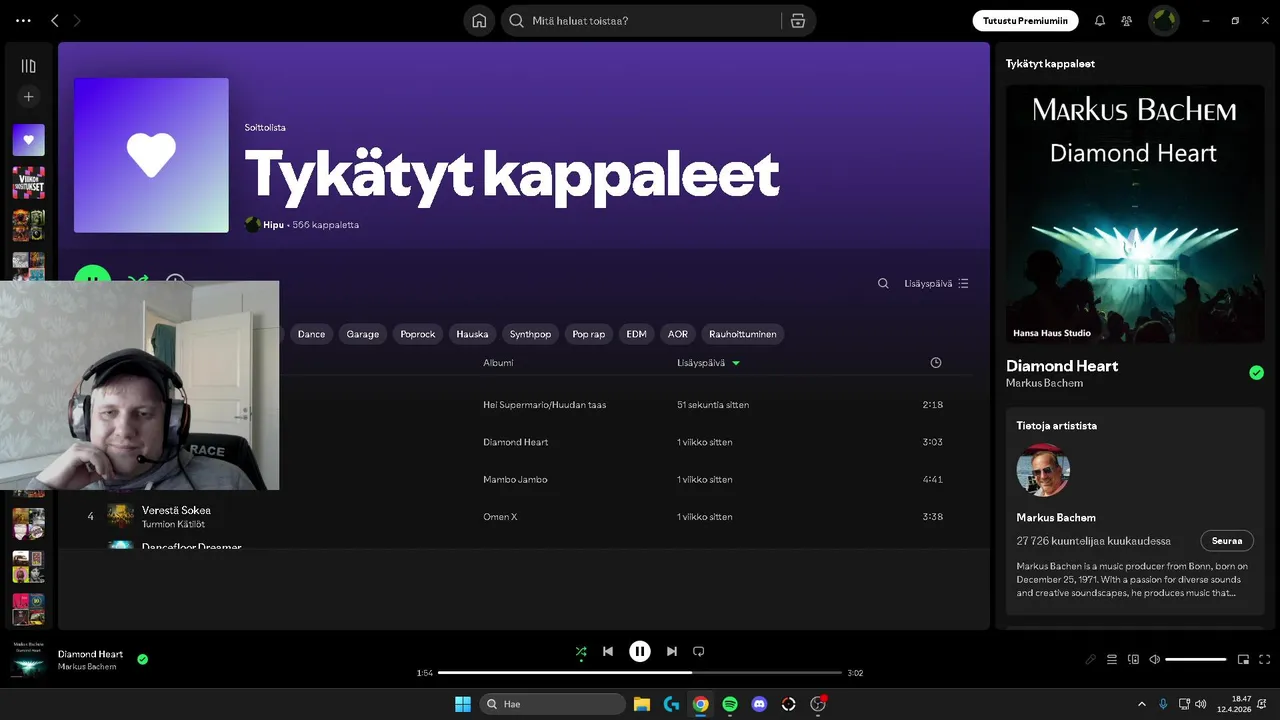Switch to full screen player
The height and width of the screenshot is (720, 1280).
pyautogui.click(x=1265, y=659)
